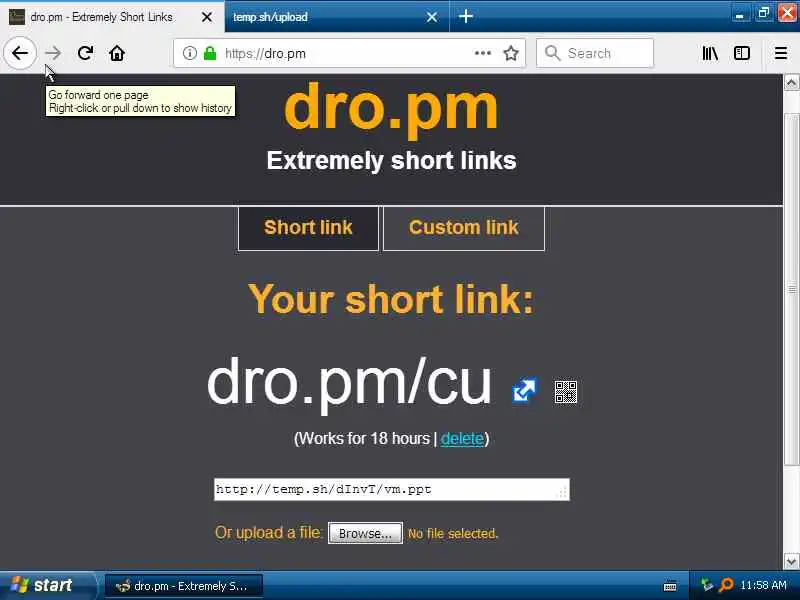Viewport: 800px width, 600px height.
Task: Click the vertical scrollbar thumb
Action: (x=791, y=289)
